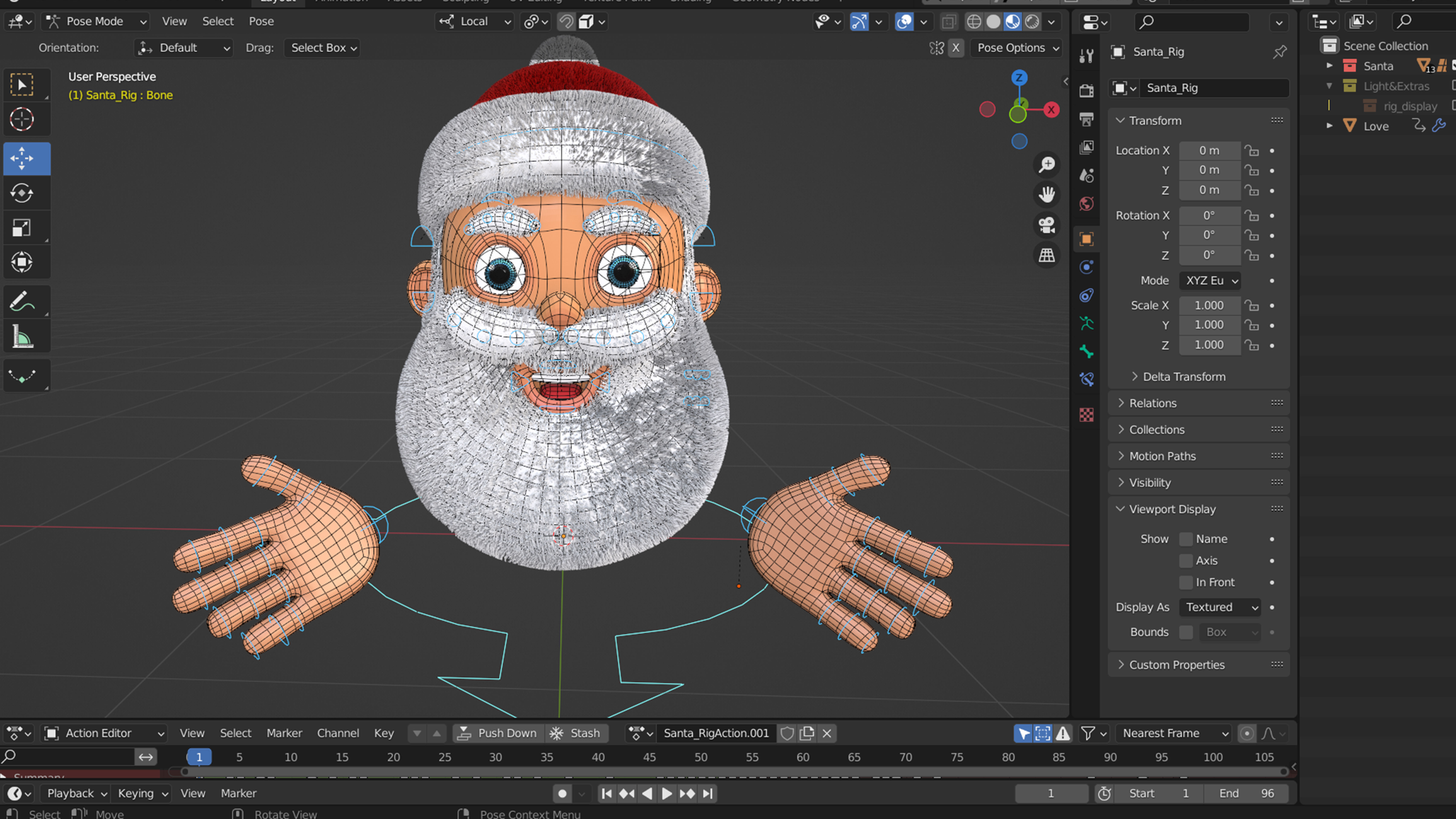
Task: Open Object properties tab
Action: [x=1086, y=239]
